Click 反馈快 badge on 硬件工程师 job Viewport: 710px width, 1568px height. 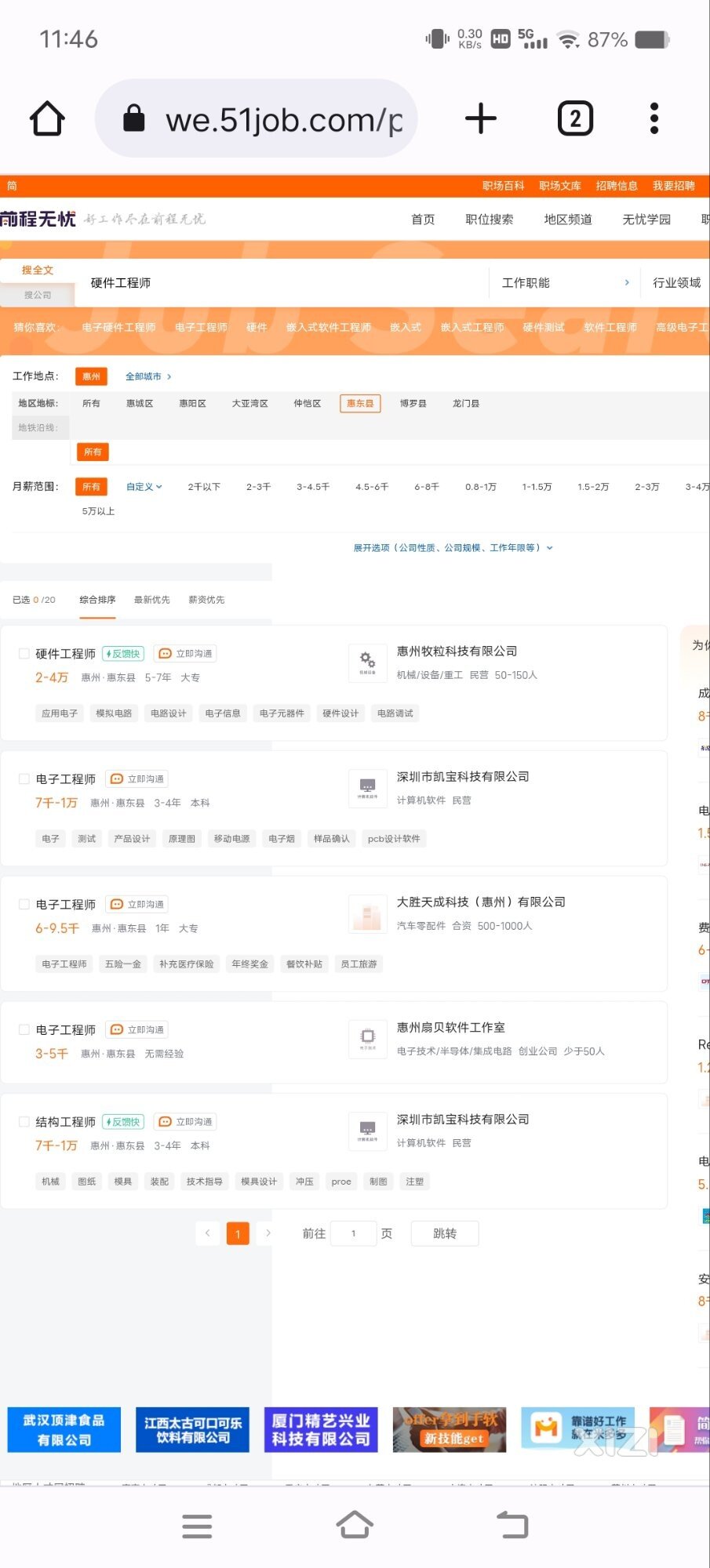[x=123, y=653]
